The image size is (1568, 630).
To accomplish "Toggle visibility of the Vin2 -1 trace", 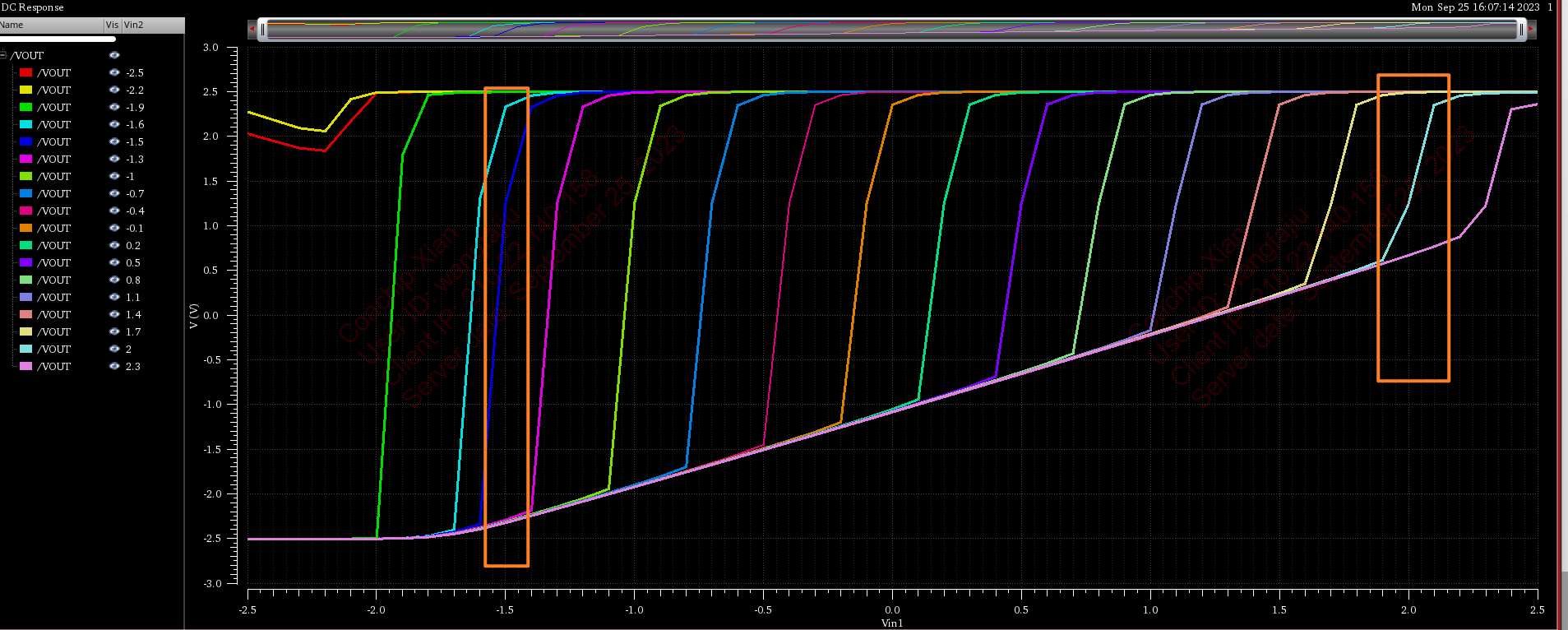I will [x=114, y=176].
